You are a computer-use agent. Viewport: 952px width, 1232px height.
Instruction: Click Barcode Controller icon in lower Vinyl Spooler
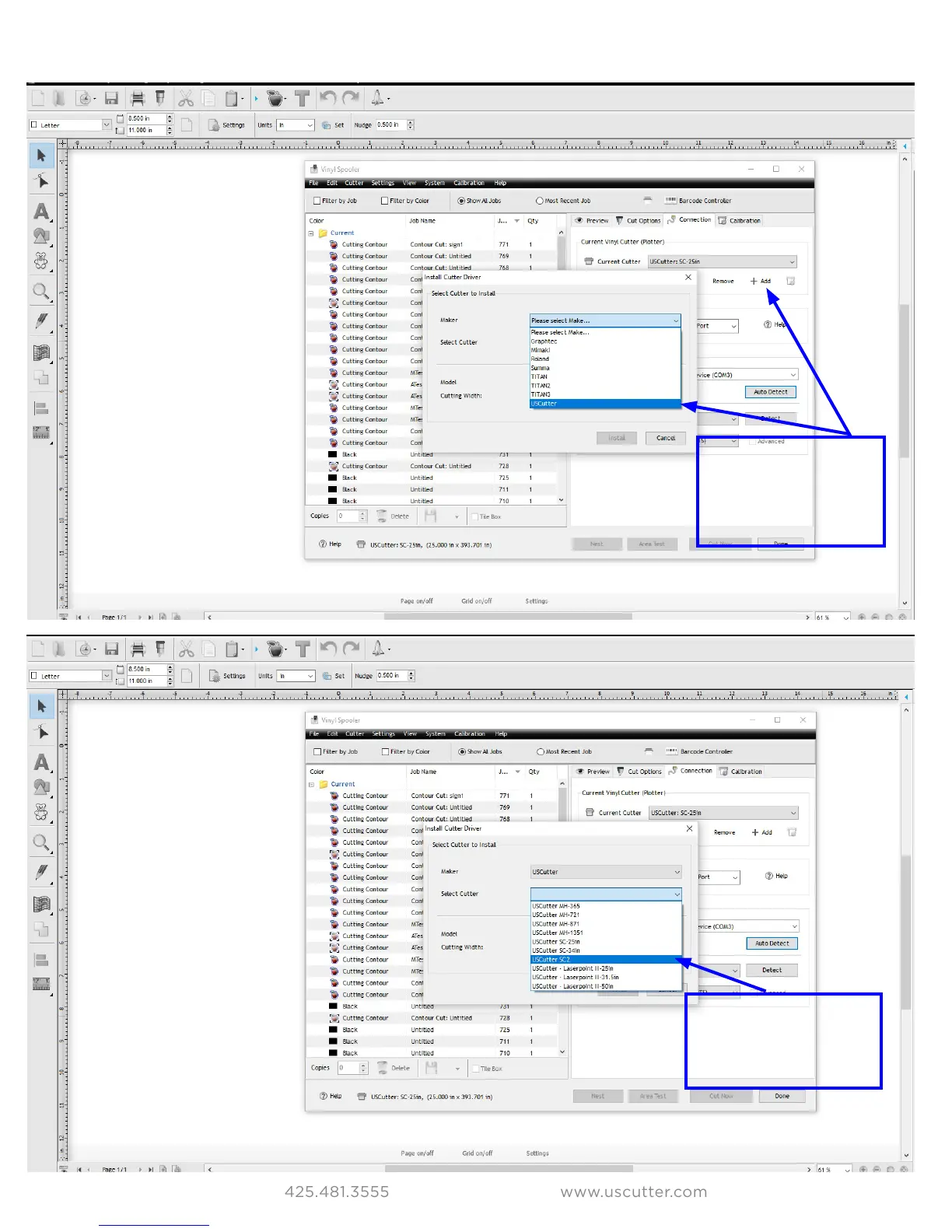tap(672, 751)
